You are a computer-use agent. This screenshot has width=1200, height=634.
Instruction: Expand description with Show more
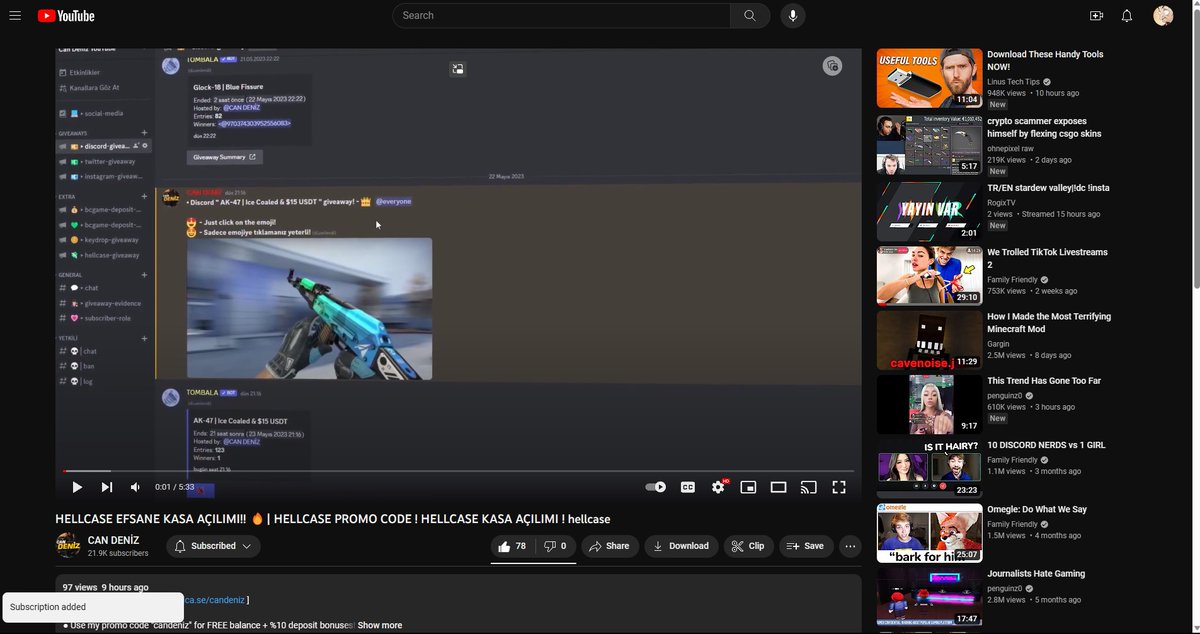coord(380,625)
